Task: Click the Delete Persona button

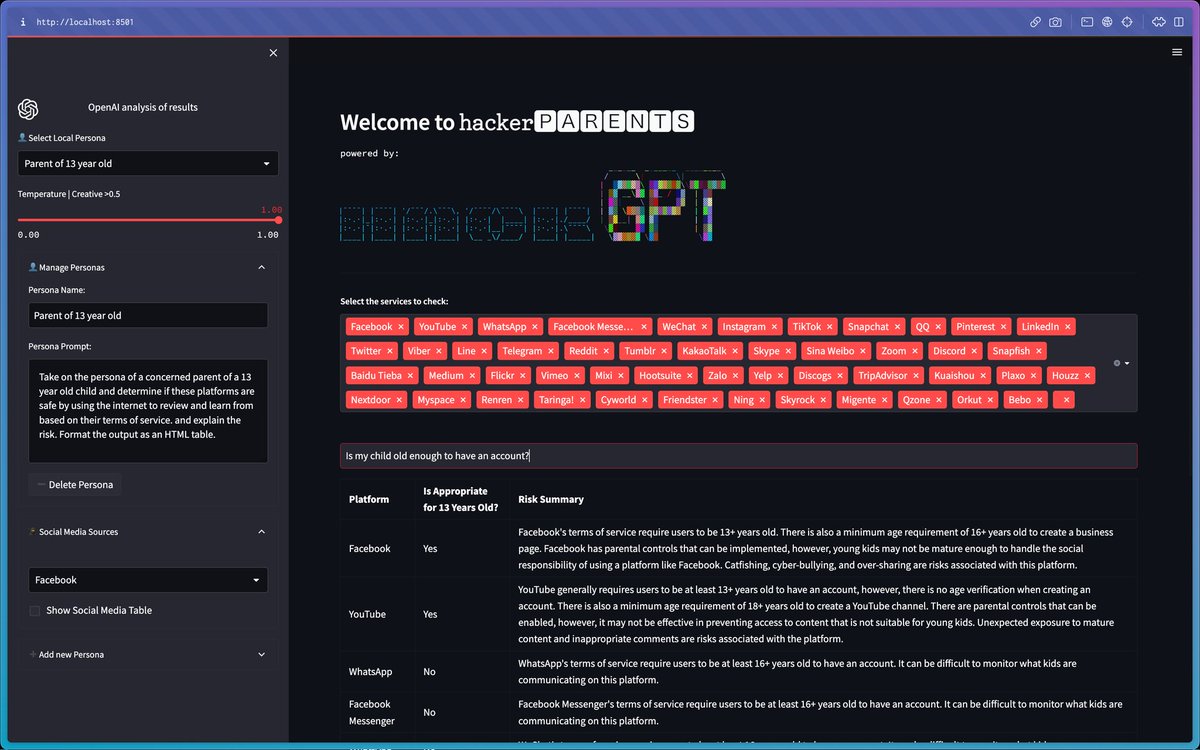Action: click(75, 484)
